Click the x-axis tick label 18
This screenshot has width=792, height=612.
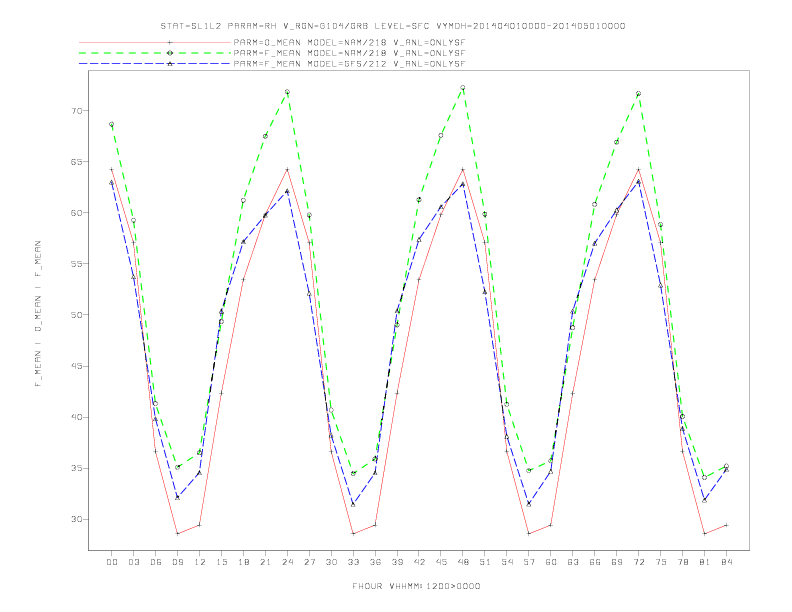point(243,562)
